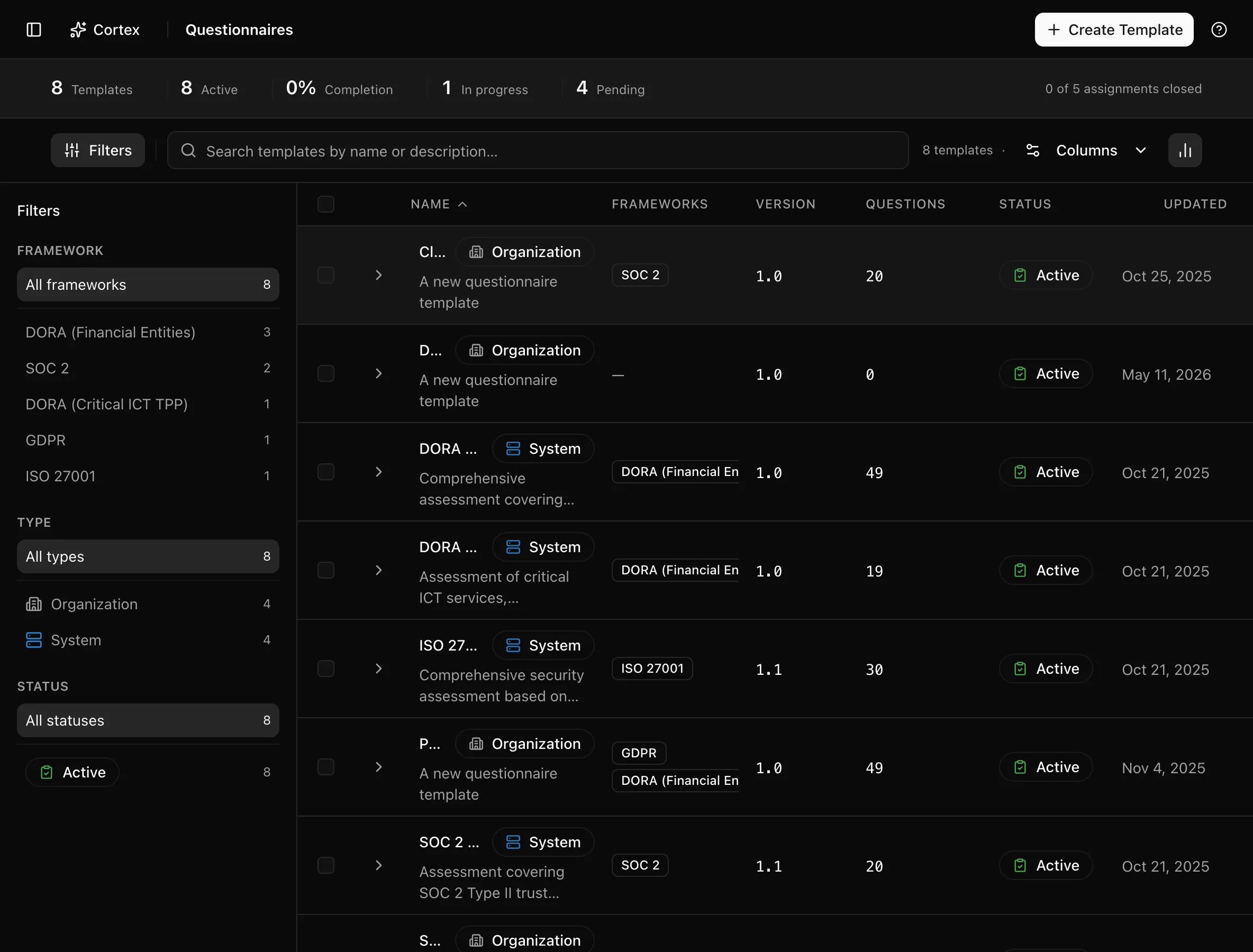The width and height of the screenshot is (1253, 952).
Task: Toggle the sidebar panel icon
Action: [34, 30]
